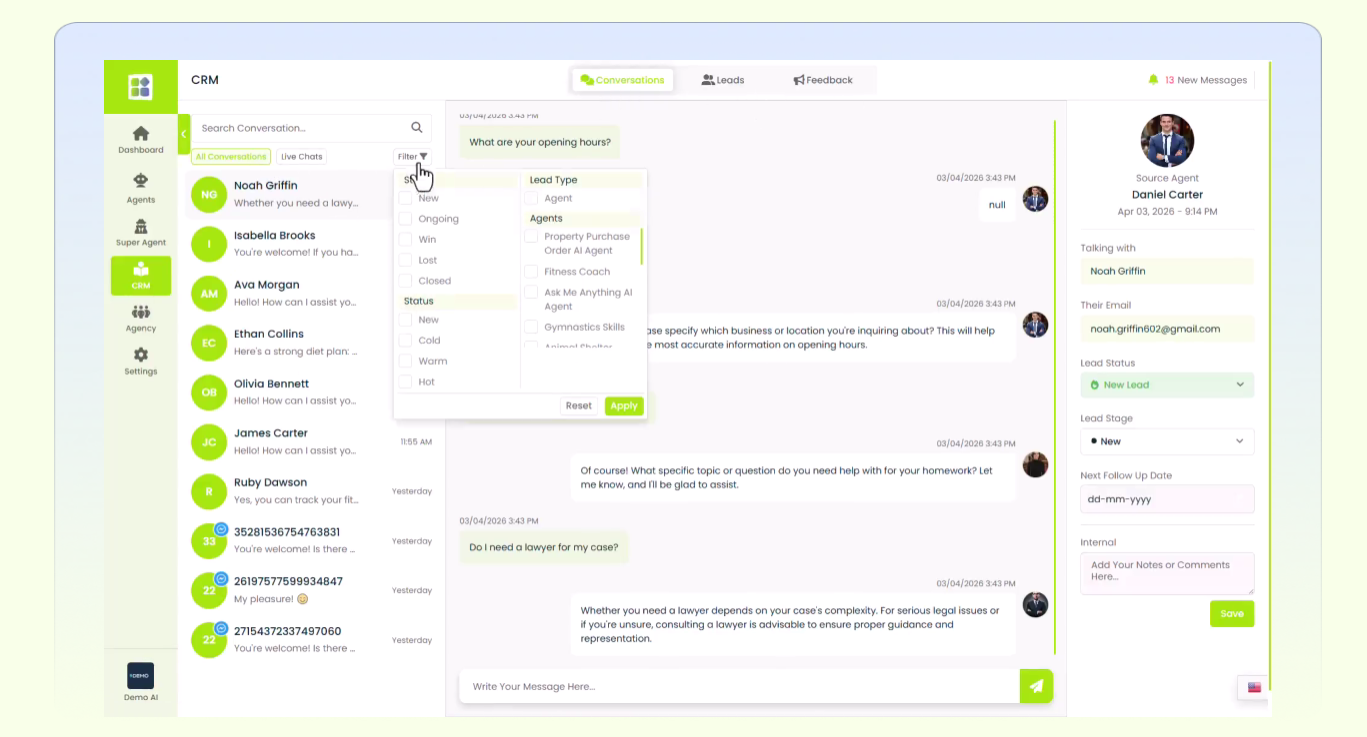Switch to the Feedback tab
1367x737 pixels.
click(823, 80)
